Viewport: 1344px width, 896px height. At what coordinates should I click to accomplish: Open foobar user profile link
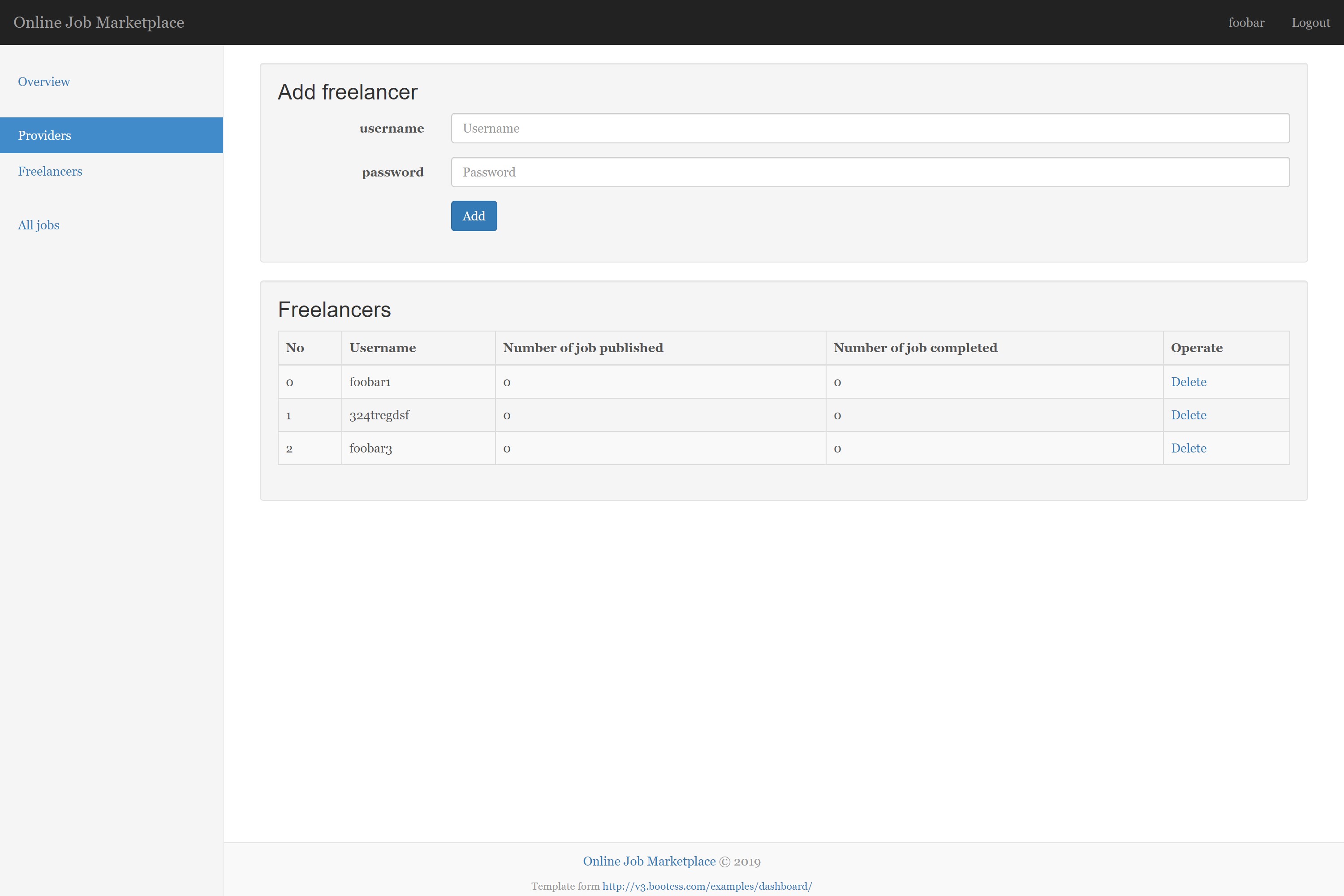[x=1246, y=23]
